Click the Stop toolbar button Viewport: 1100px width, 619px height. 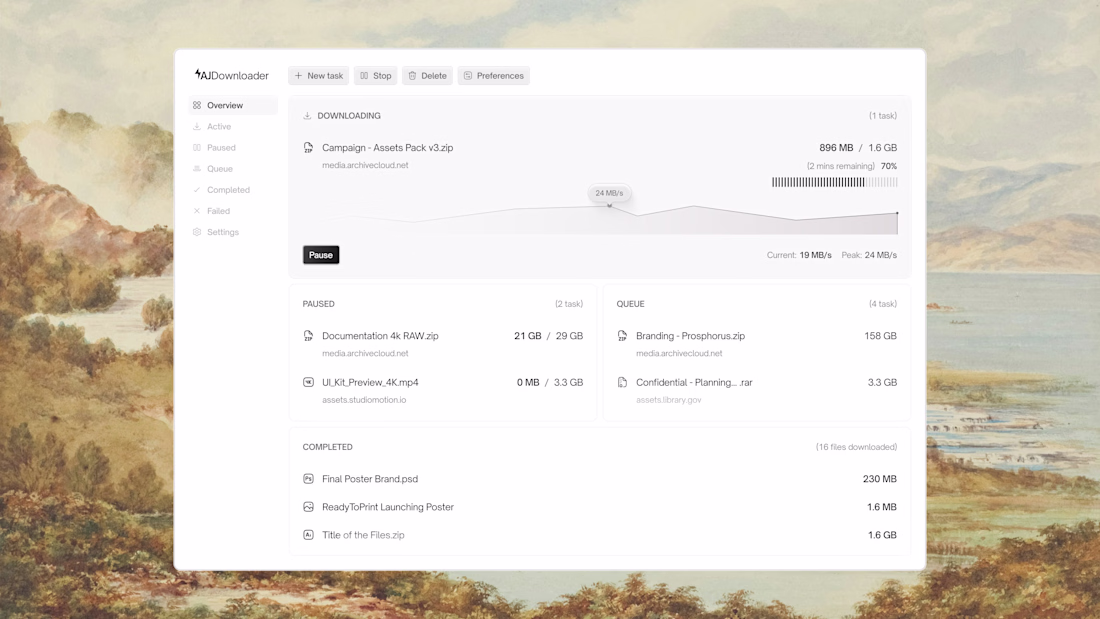375,76
